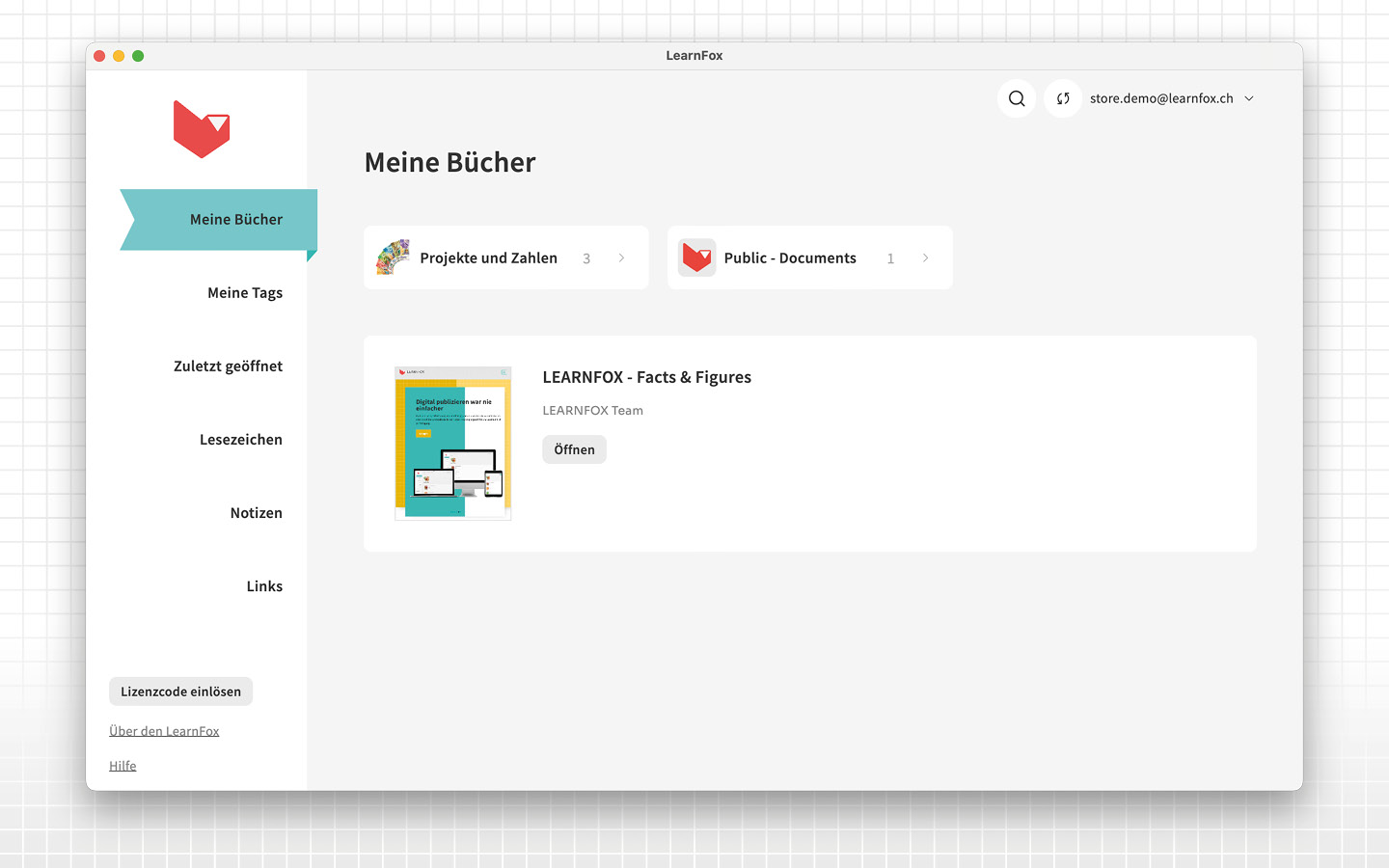Click the LEARNFOX Team author text
Screen dimensions: 1389x868
(592, 410)
